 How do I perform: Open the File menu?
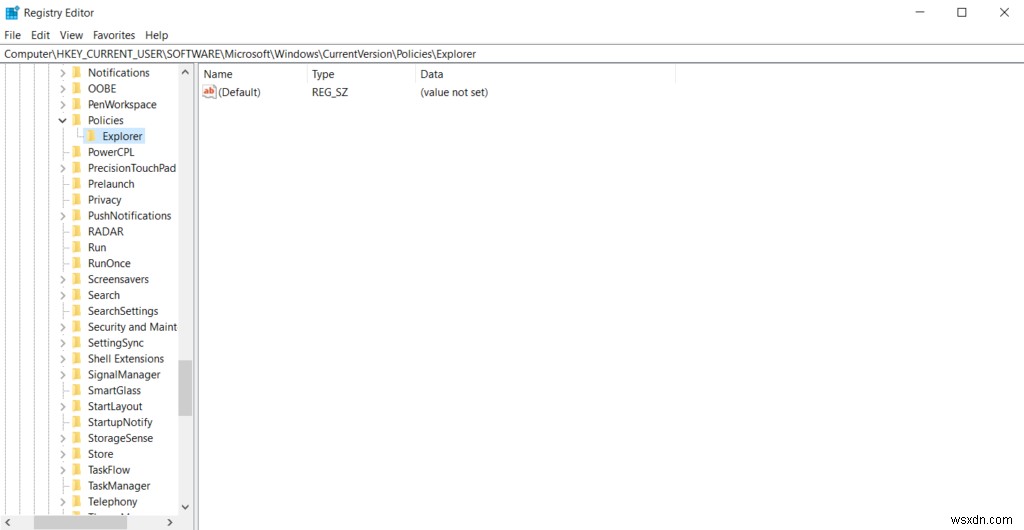(12, 35)
